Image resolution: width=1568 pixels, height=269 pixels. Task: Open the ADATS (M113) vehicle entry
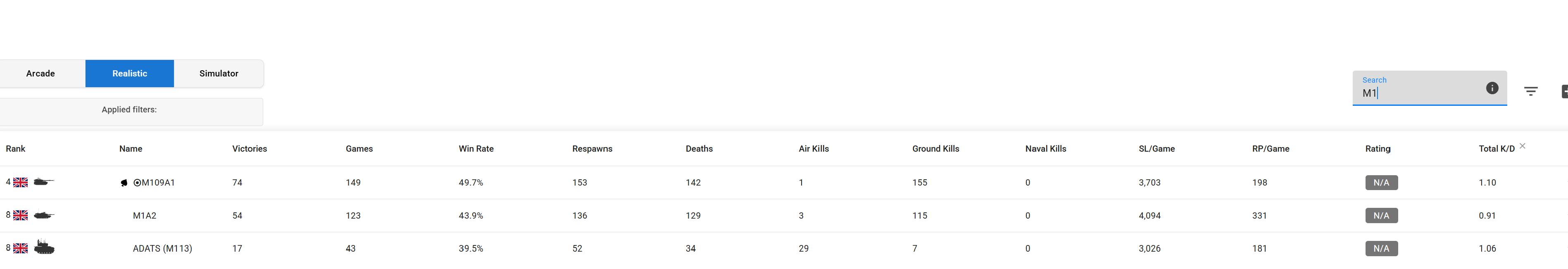tap(162, 248)
